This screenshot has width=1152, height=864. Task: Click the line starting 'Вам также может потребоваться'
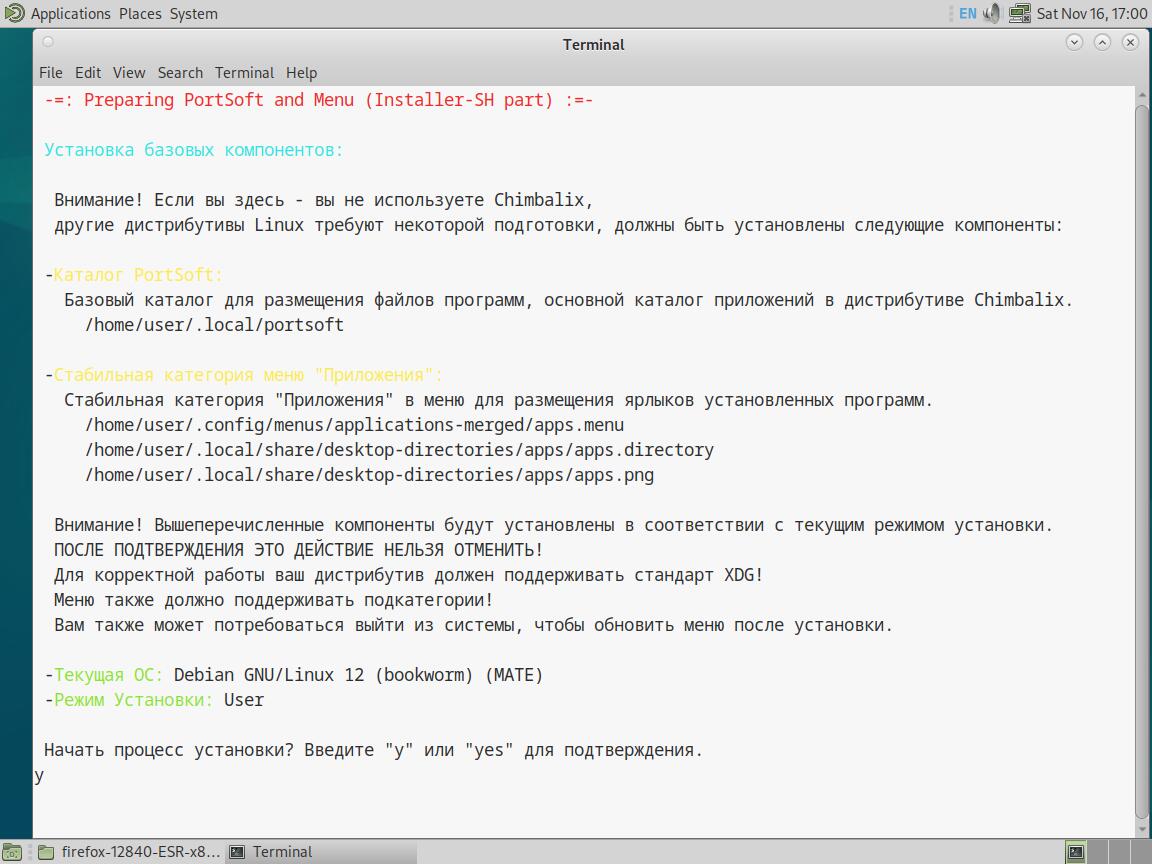coord(473,624)
